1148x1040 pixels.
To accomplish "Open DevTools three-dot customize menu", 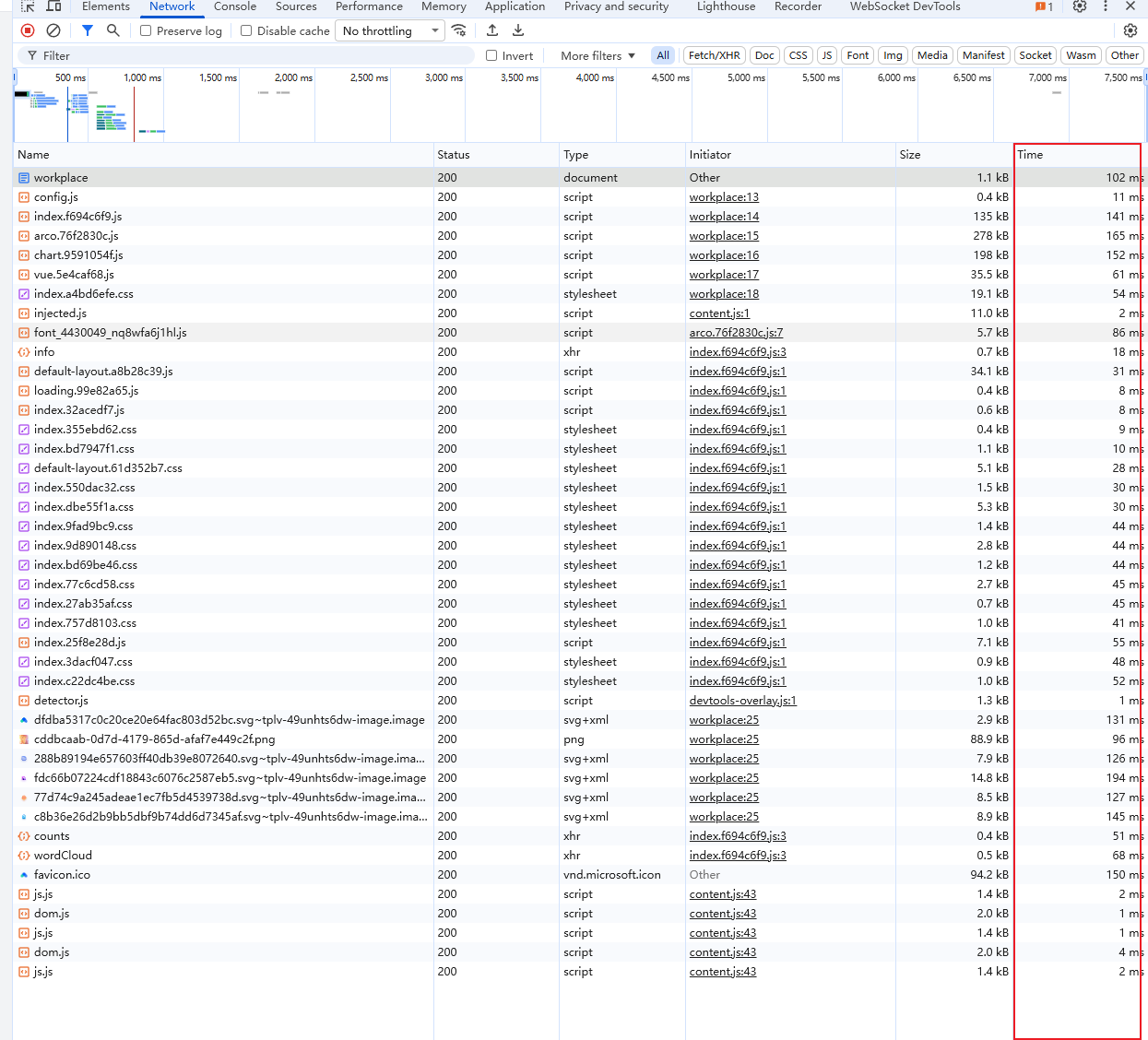I will point(1106,6).
